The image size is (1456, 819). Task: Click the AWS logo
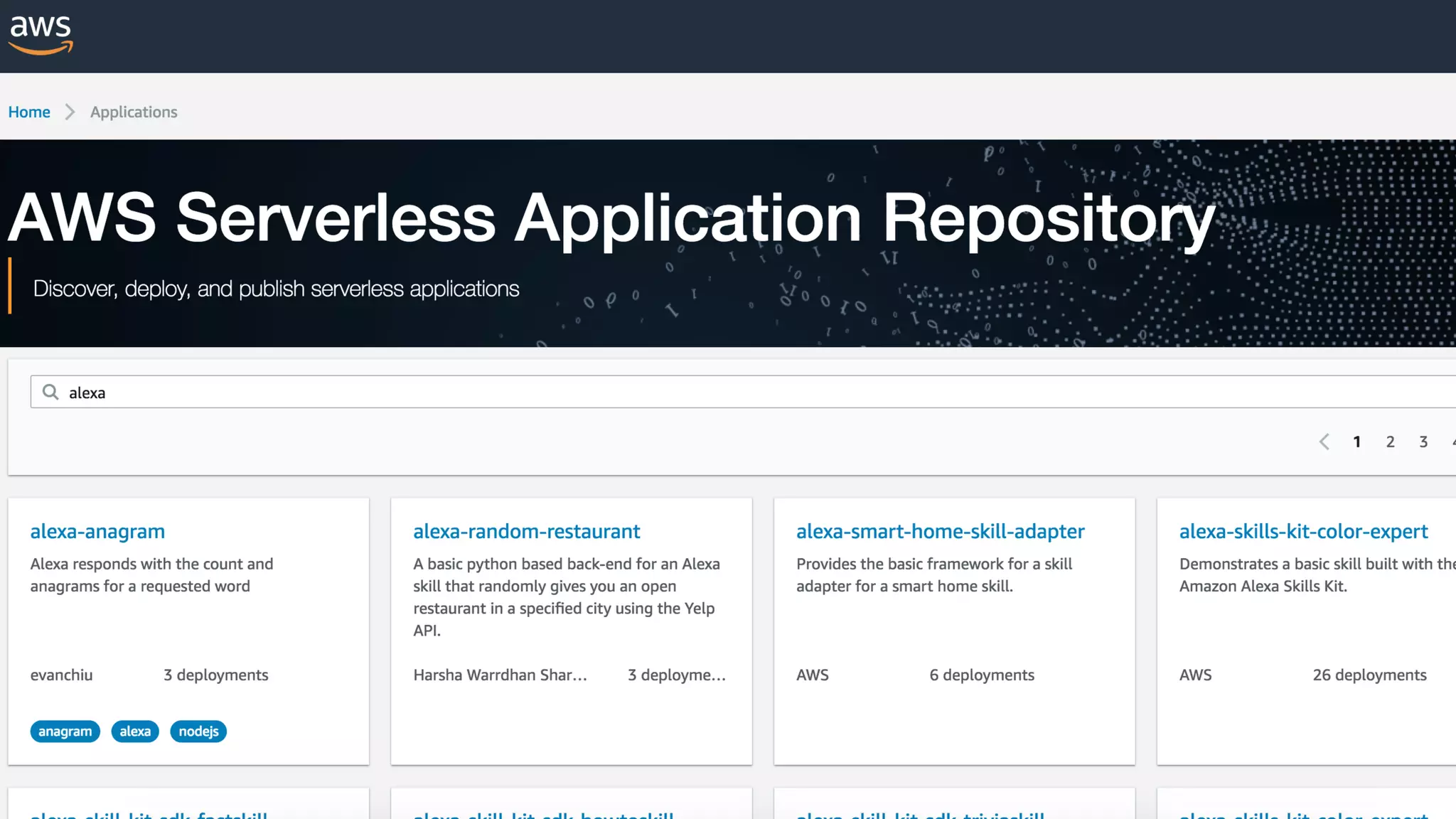[x=41, y=34]
